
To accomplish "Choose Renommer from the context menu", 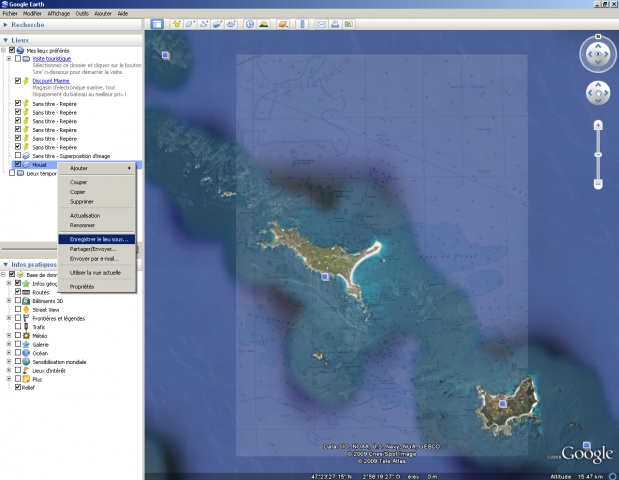I will point(97,225).
